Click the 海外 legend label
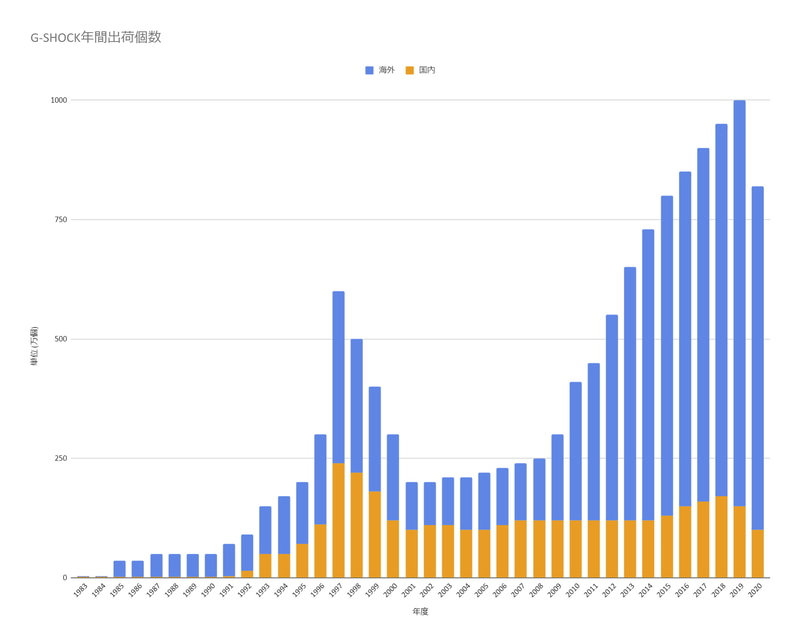 coord(386,70)
